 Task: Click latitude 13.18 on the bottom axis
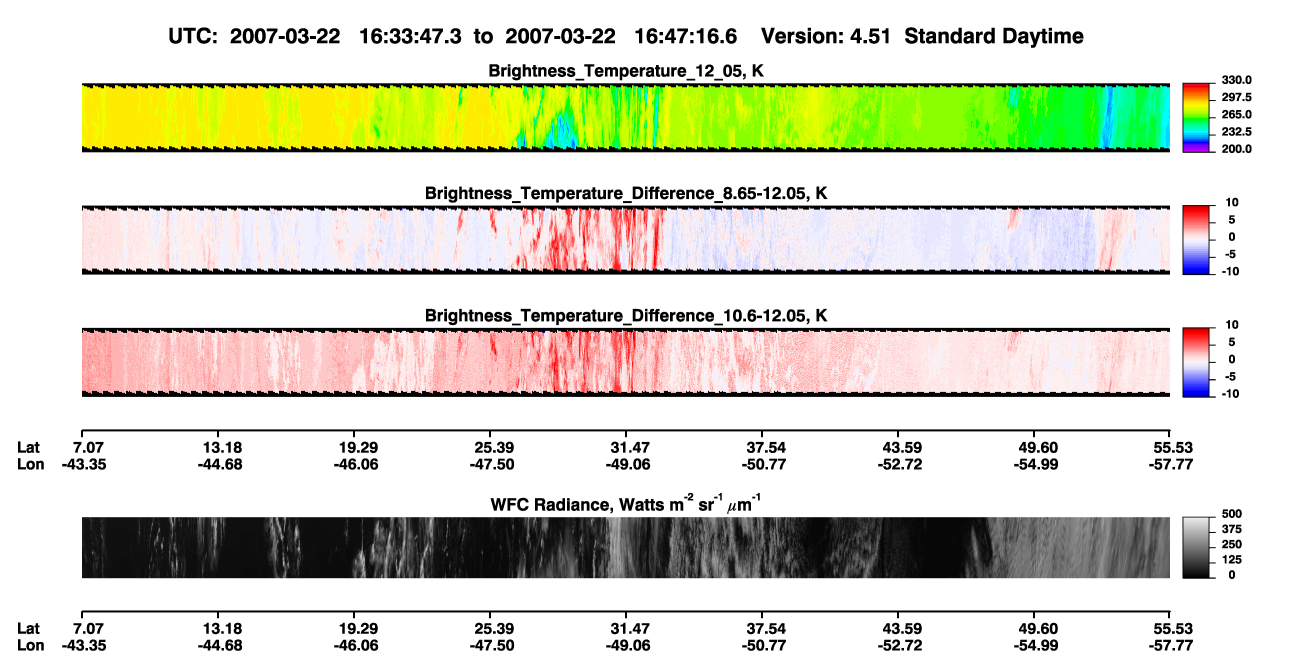218,628
